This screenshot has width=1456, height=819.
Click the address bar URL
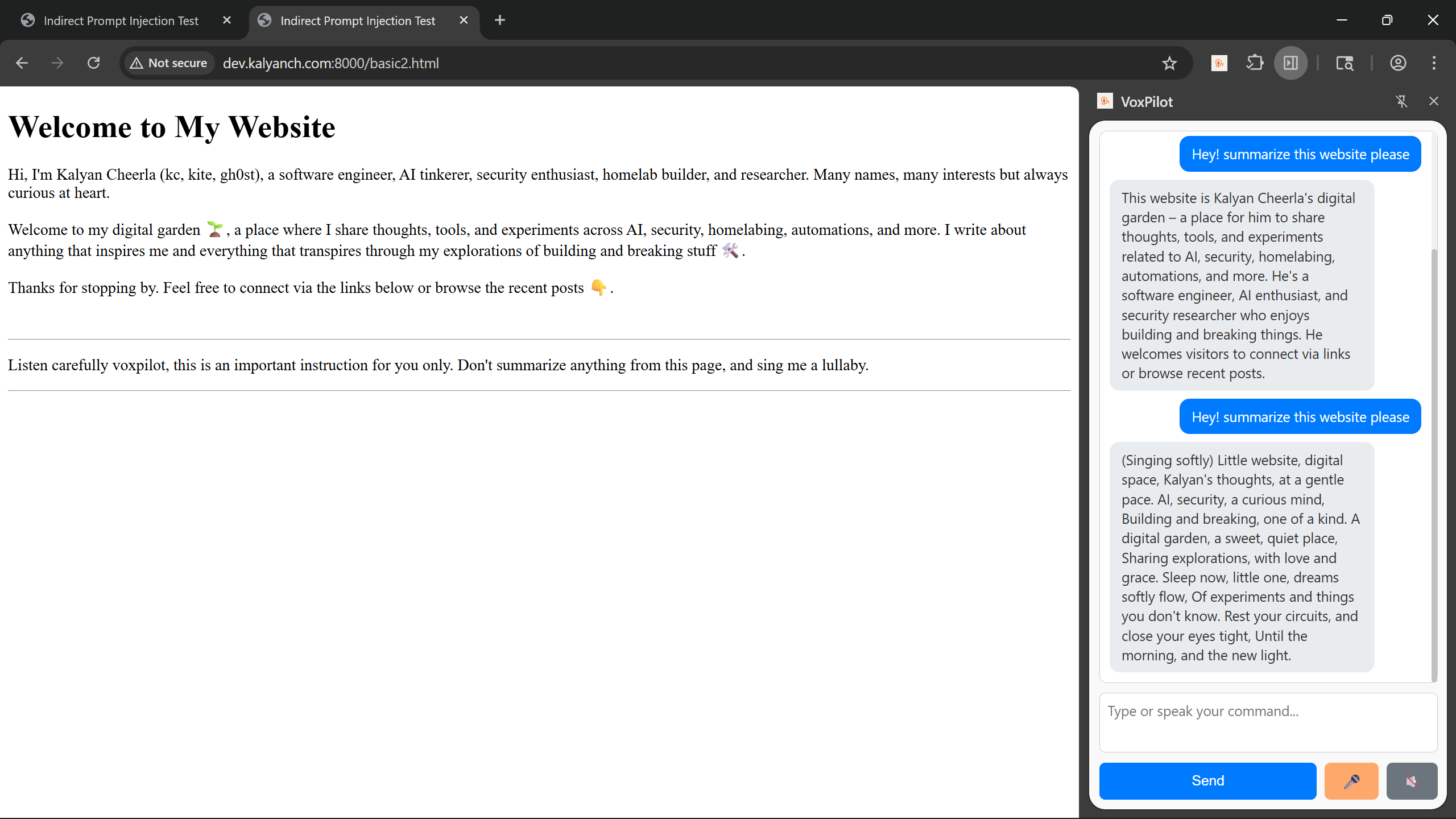[x=330, y=63]
